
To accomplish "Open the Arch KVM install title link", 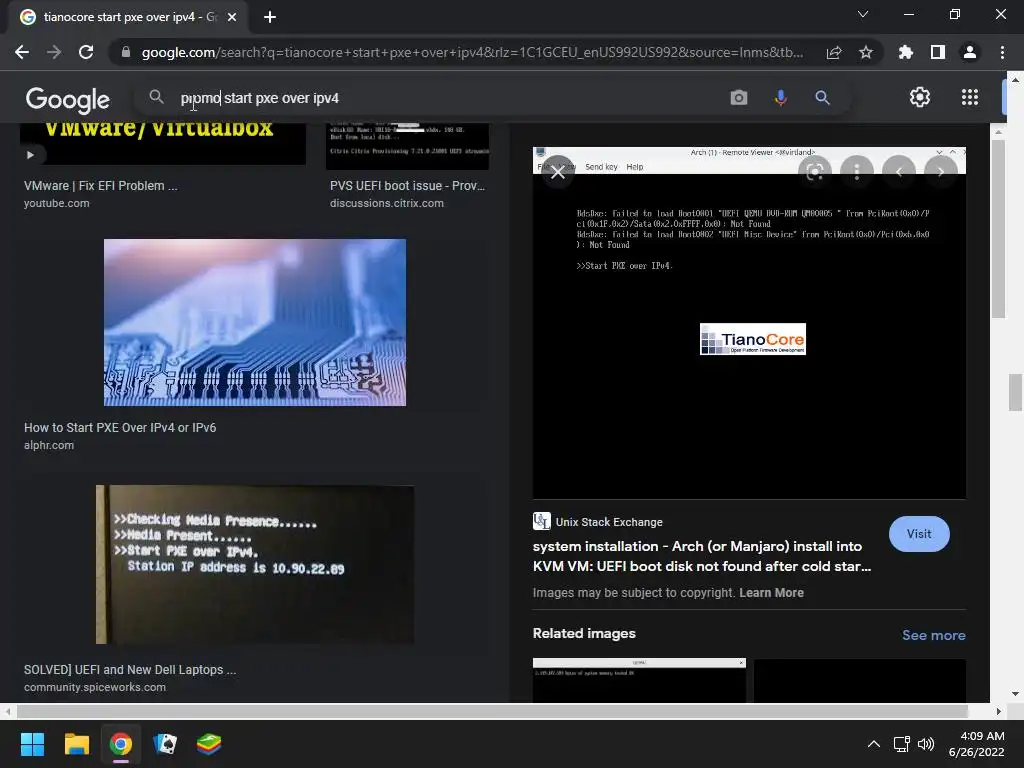I will (702, 556).
